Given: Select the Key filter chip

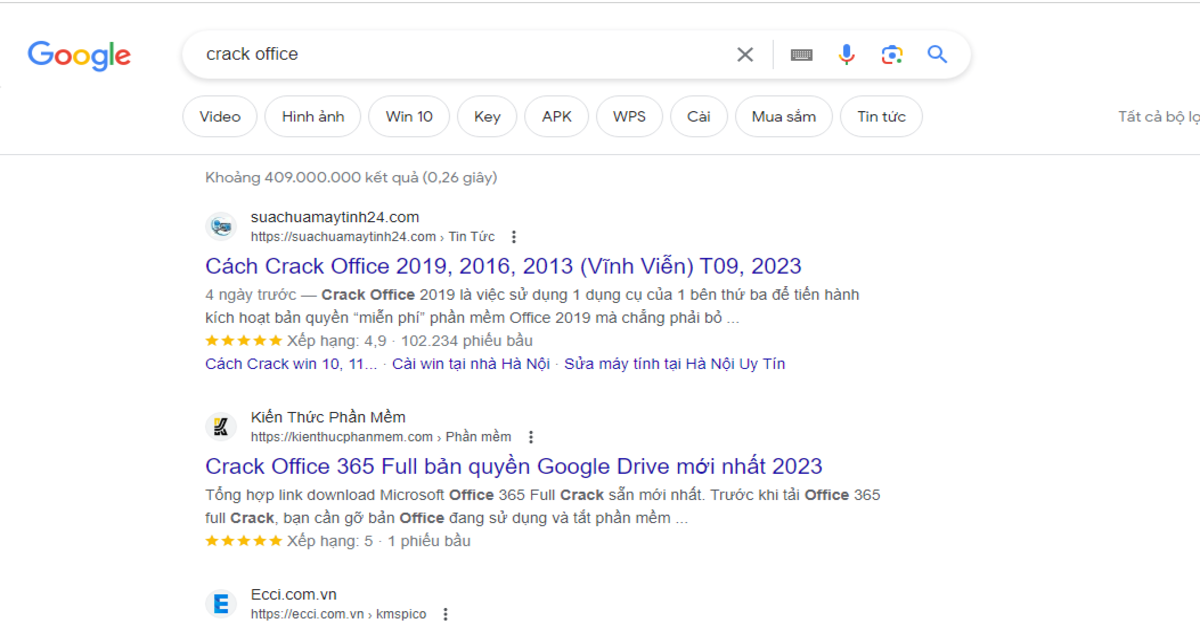Looking at the screenshot, I should pos(487,117).
